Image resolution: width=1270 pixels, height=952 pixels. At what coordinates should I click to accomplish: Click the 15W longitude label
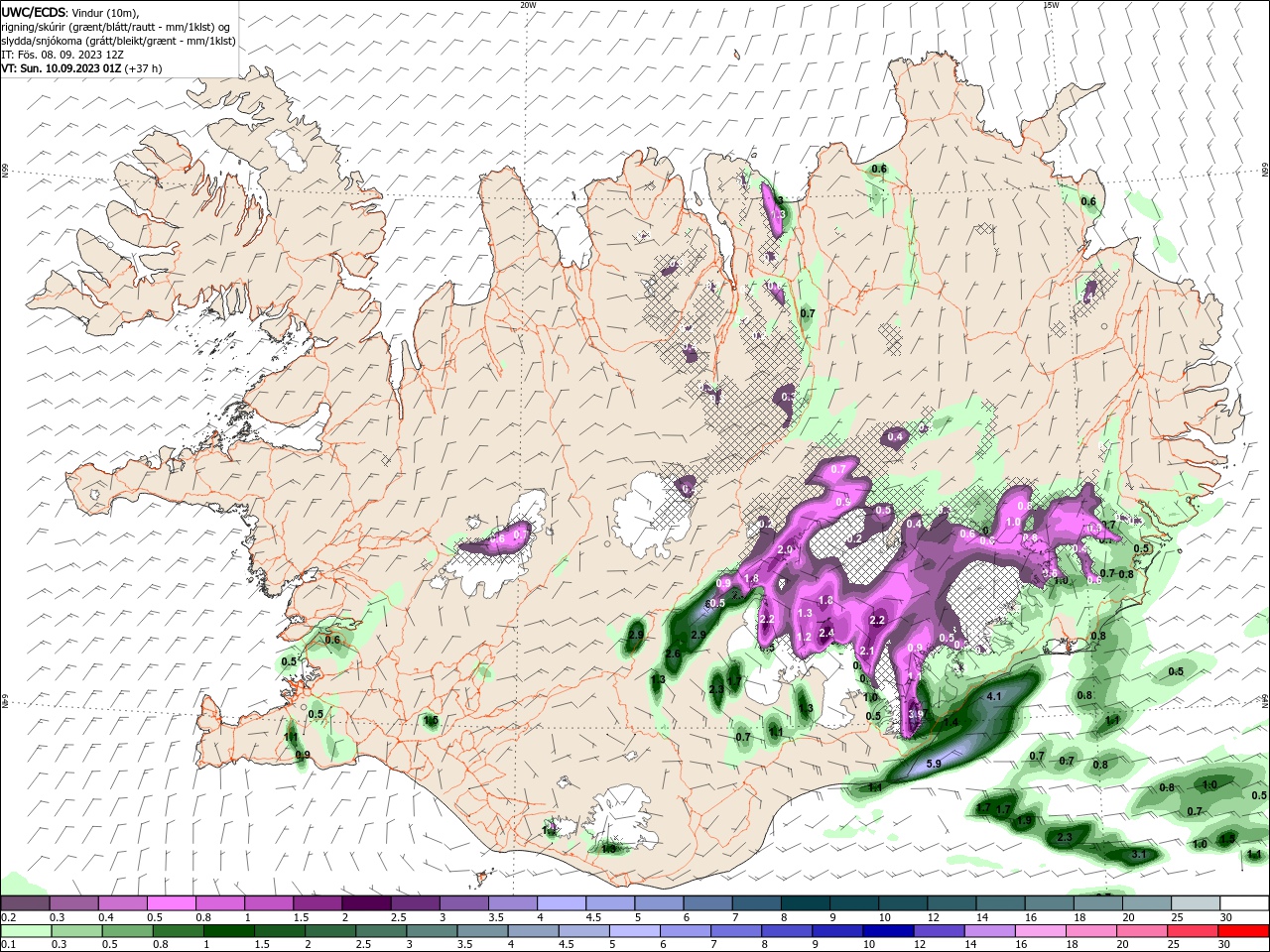(x=1051, y=5)
